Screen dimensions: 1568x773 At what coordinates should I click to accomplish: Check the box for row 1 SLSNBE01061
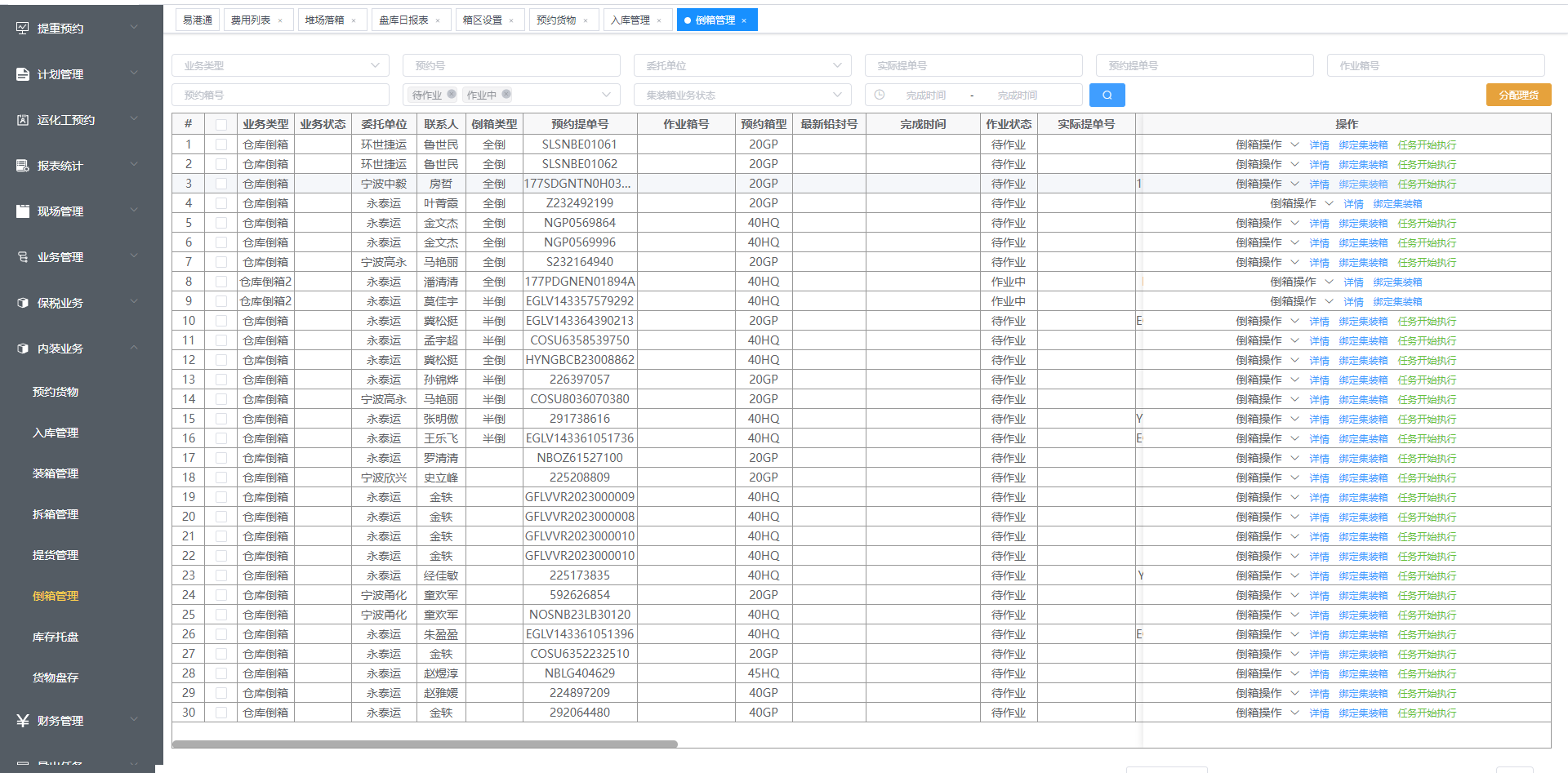tap(221, 144)
